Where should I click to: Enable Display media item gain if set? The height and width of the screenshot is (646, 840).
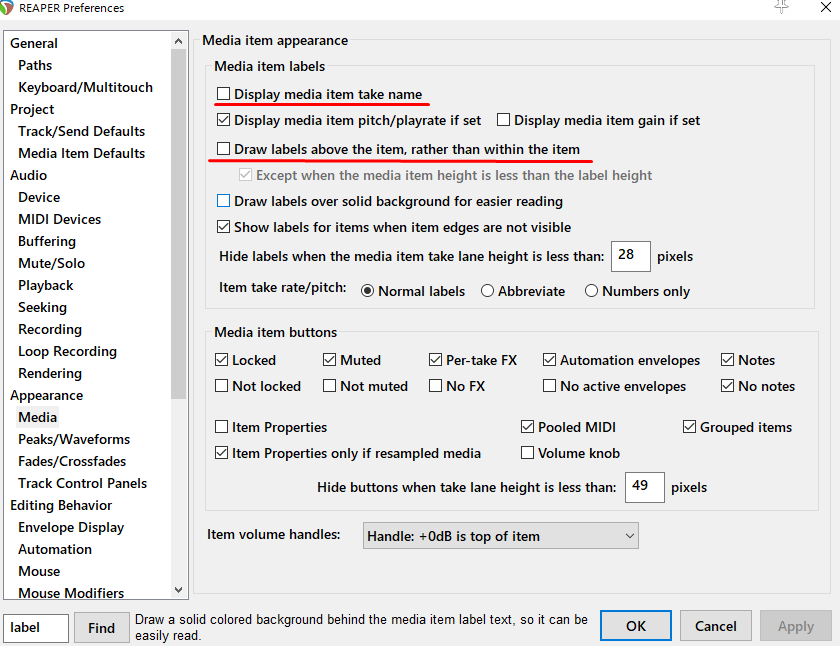pos(503,119)
